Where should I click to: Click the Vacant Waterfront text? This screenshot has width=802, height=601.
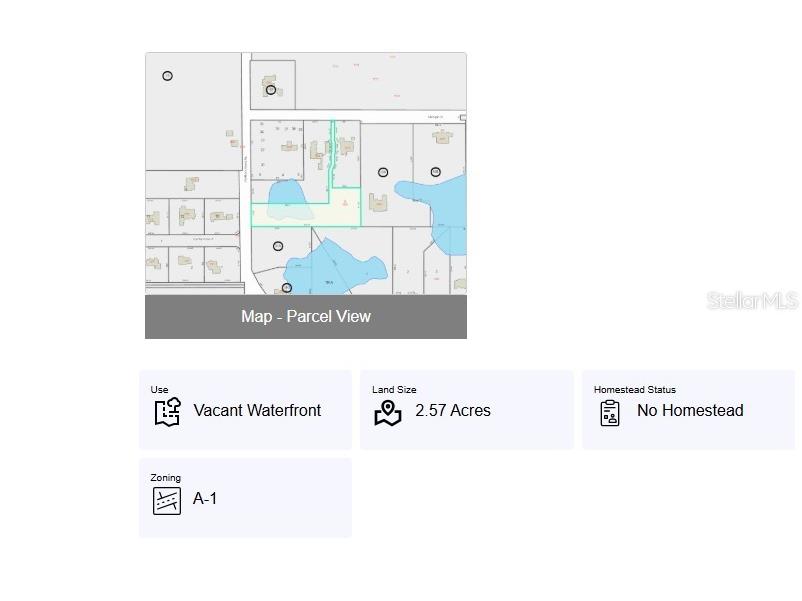(257, 411)
